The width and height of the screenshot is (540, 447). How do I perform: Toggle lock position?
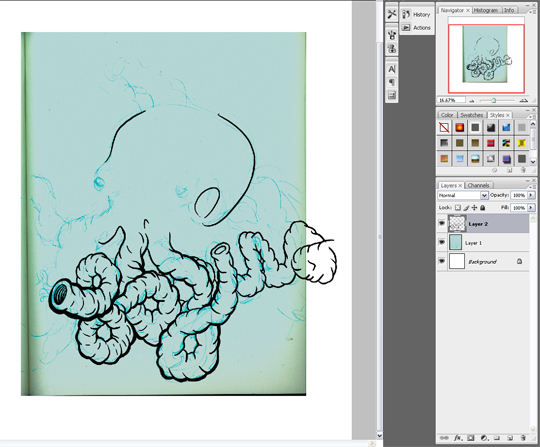pos(475,208)
